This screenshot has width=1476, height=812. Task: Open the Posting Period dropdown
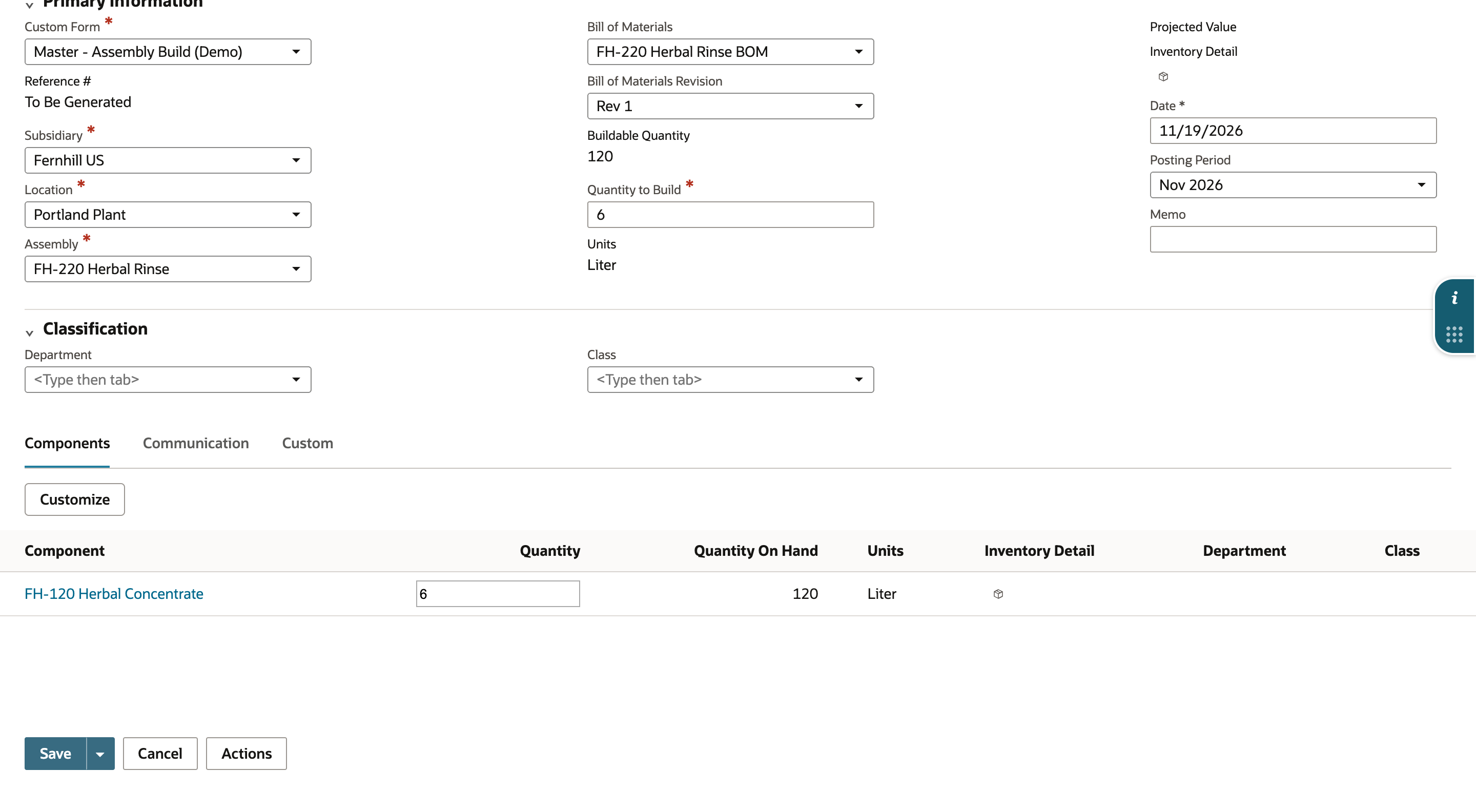point(1293,185)
